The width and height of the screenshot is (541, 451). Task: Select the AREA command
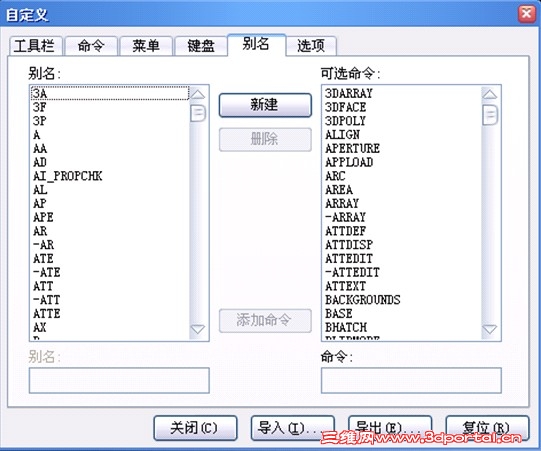point(402,190)
